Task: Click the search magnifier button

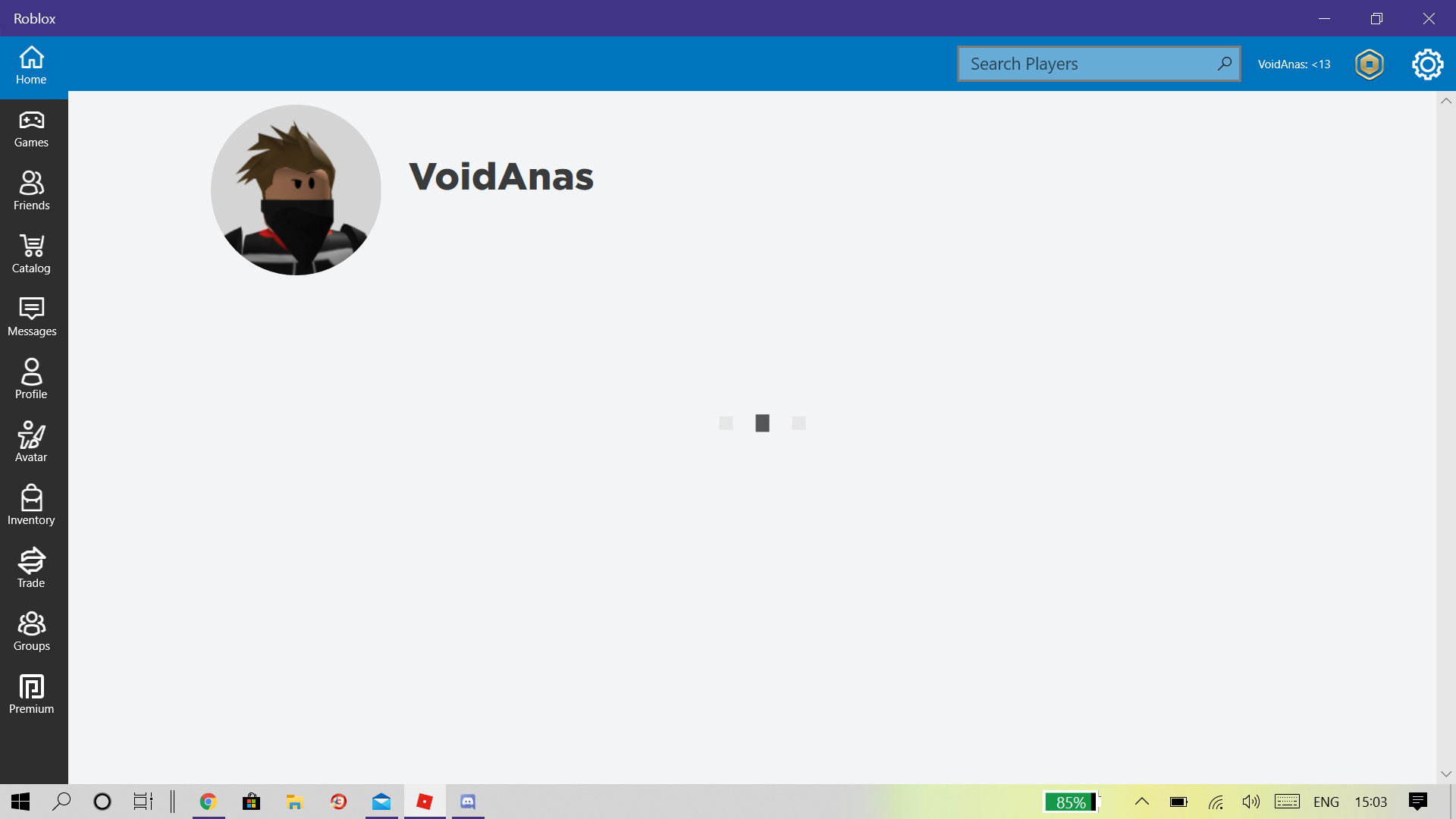Action: pos(1223,63)
